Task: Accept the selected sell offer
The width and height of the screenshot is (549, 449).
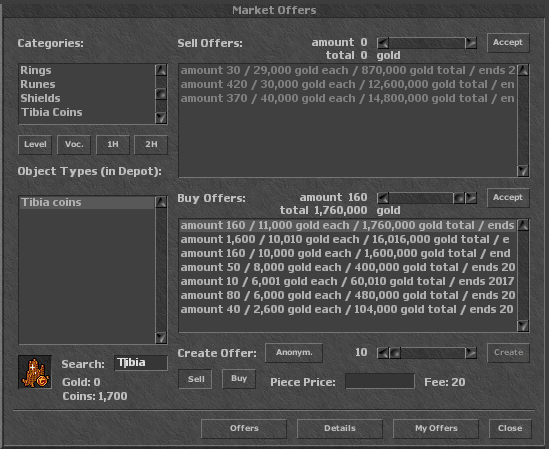Action: 508,43
